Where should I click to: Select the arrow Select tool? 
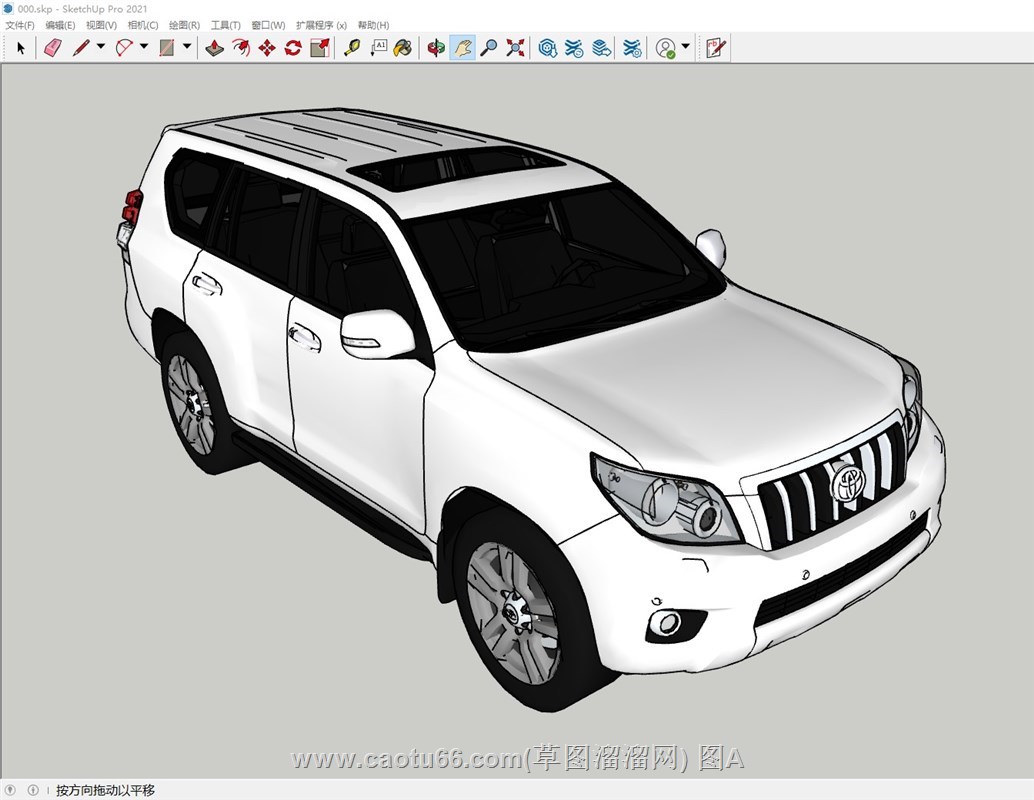(21, 47)
